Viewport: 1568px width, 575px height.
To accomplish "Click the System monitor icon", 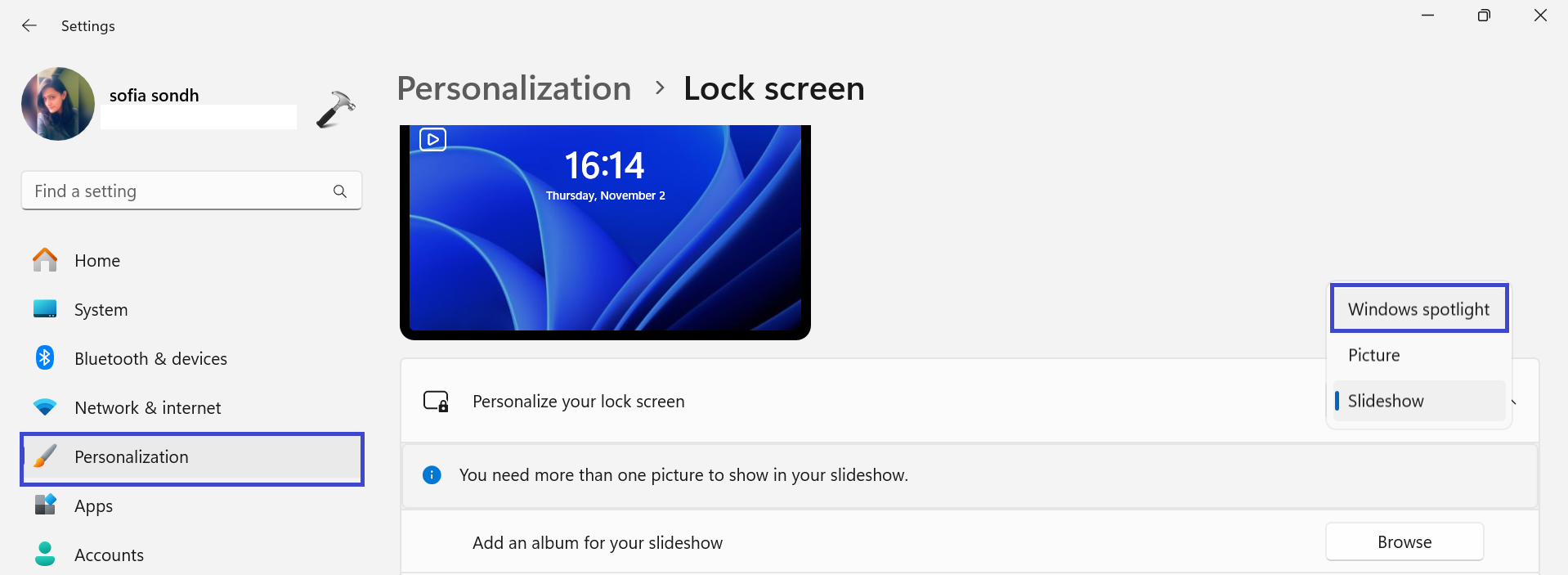I will (x=45, y=309).
